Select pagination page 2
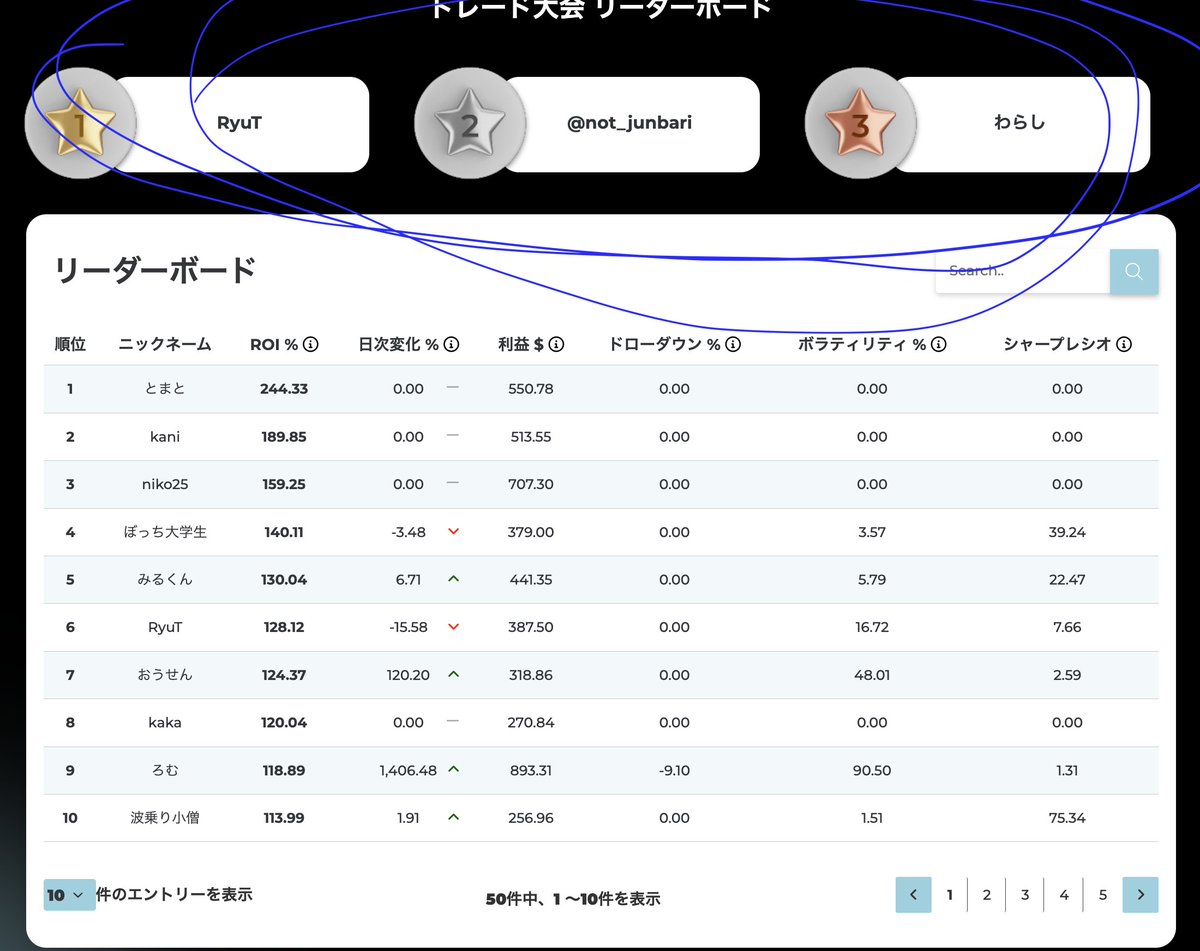The width and height of the screenshot is (1200, 951). (x=987, y=895)
